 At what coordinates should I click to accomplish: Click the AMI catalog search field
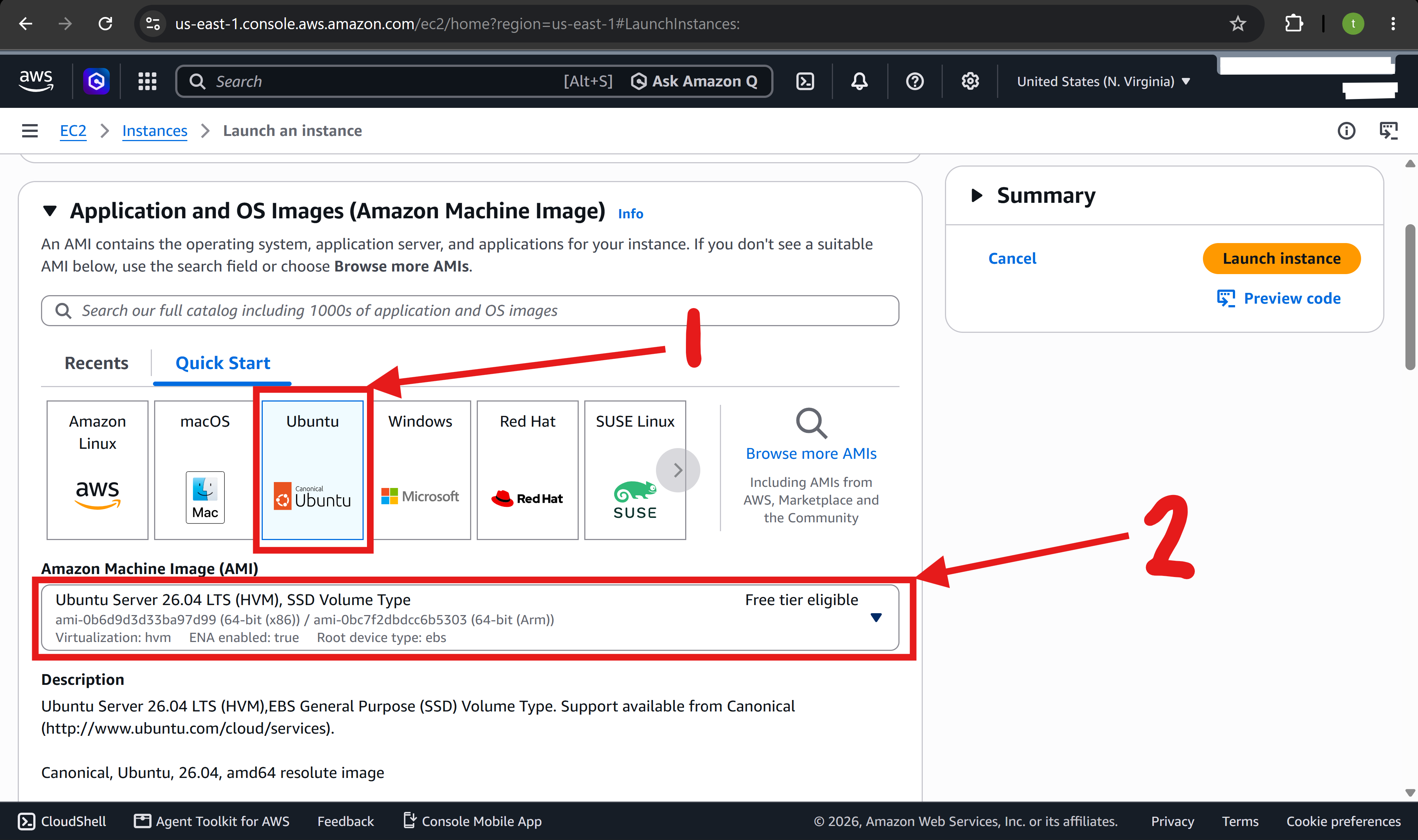[470, 311]
